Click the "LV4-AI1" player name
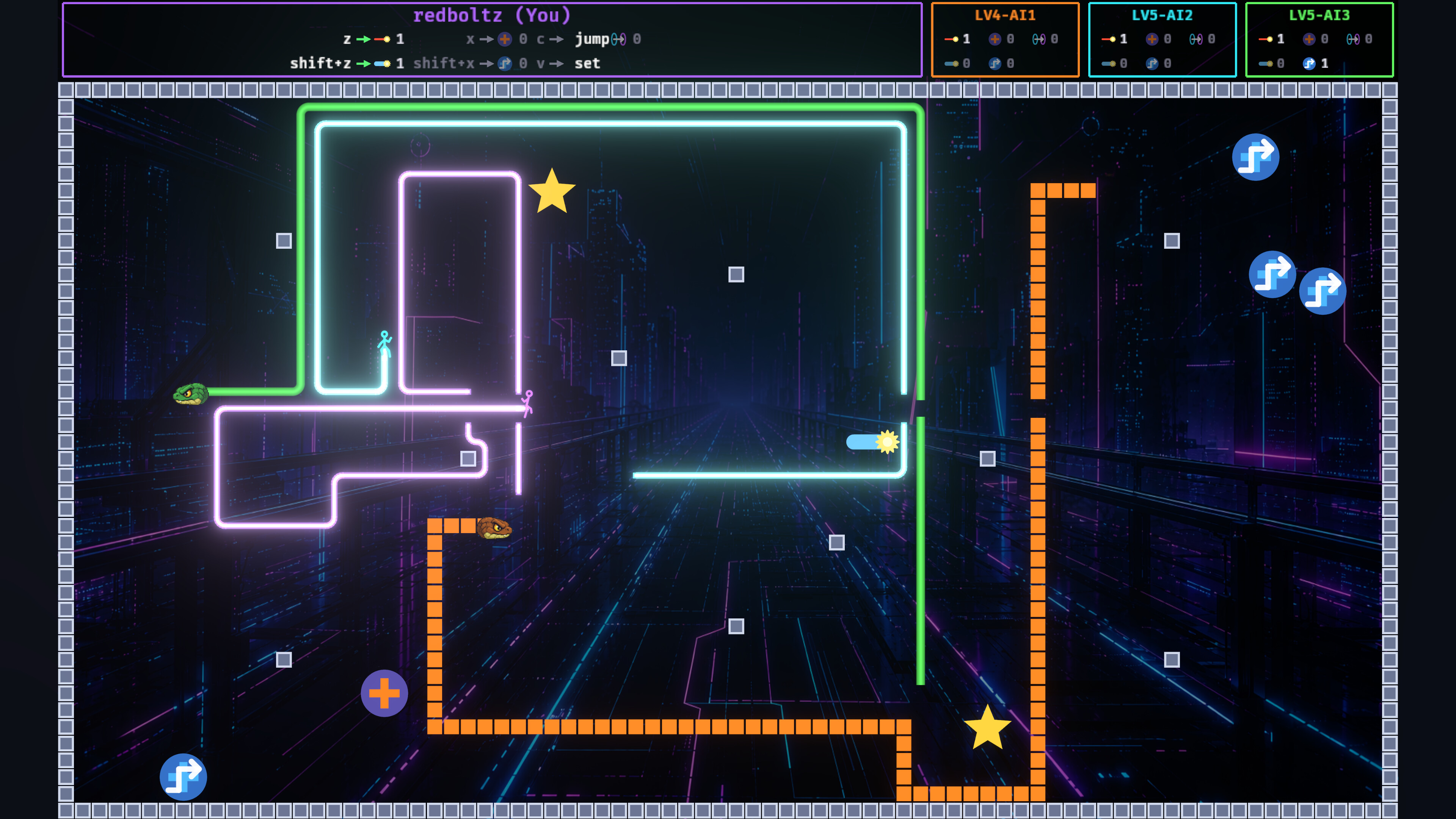This screenshot has width=1456, height=819. click(x=1005, y=15)
